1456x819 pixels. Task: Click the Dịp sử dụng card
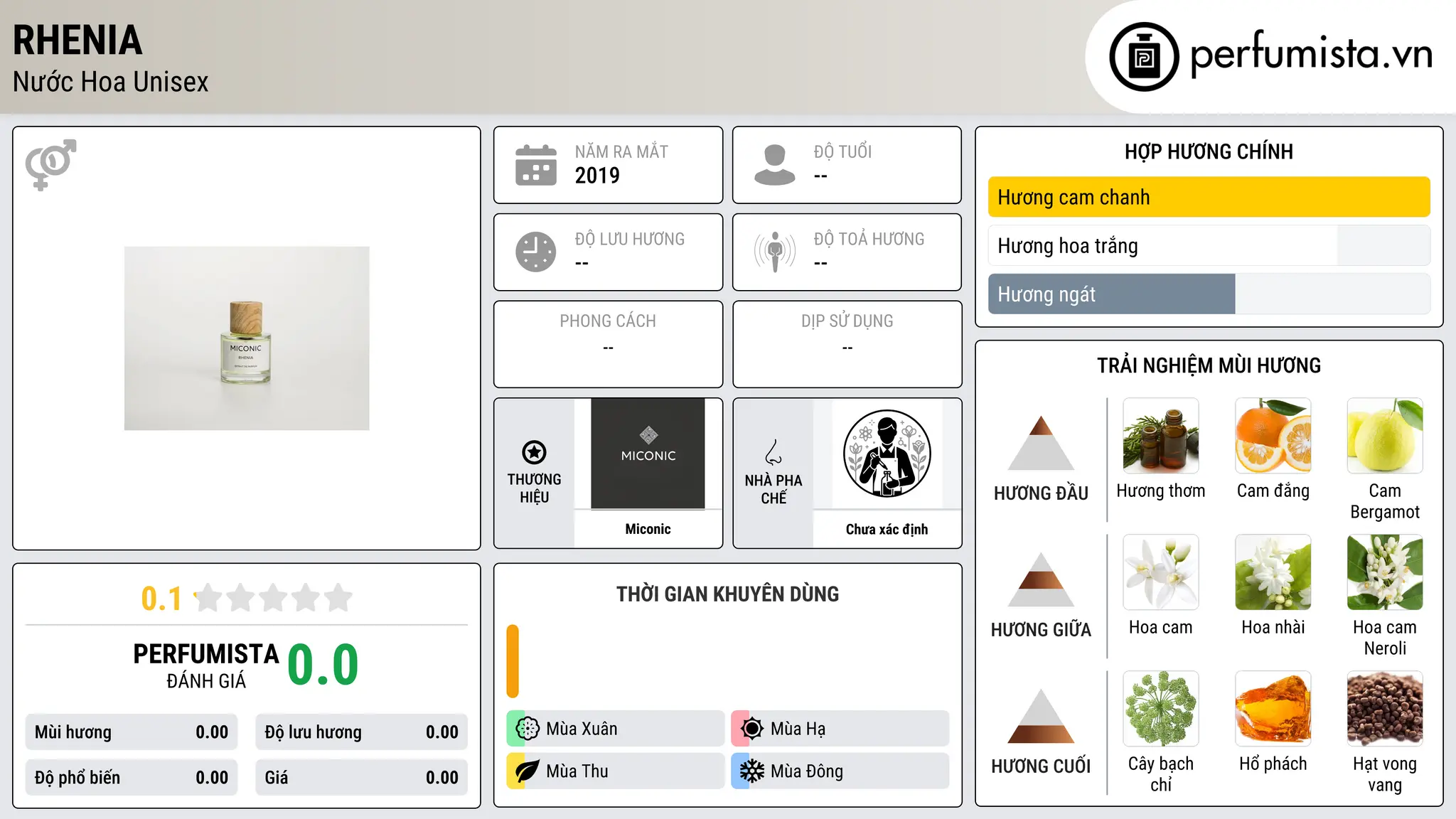[x=847, y=344]
